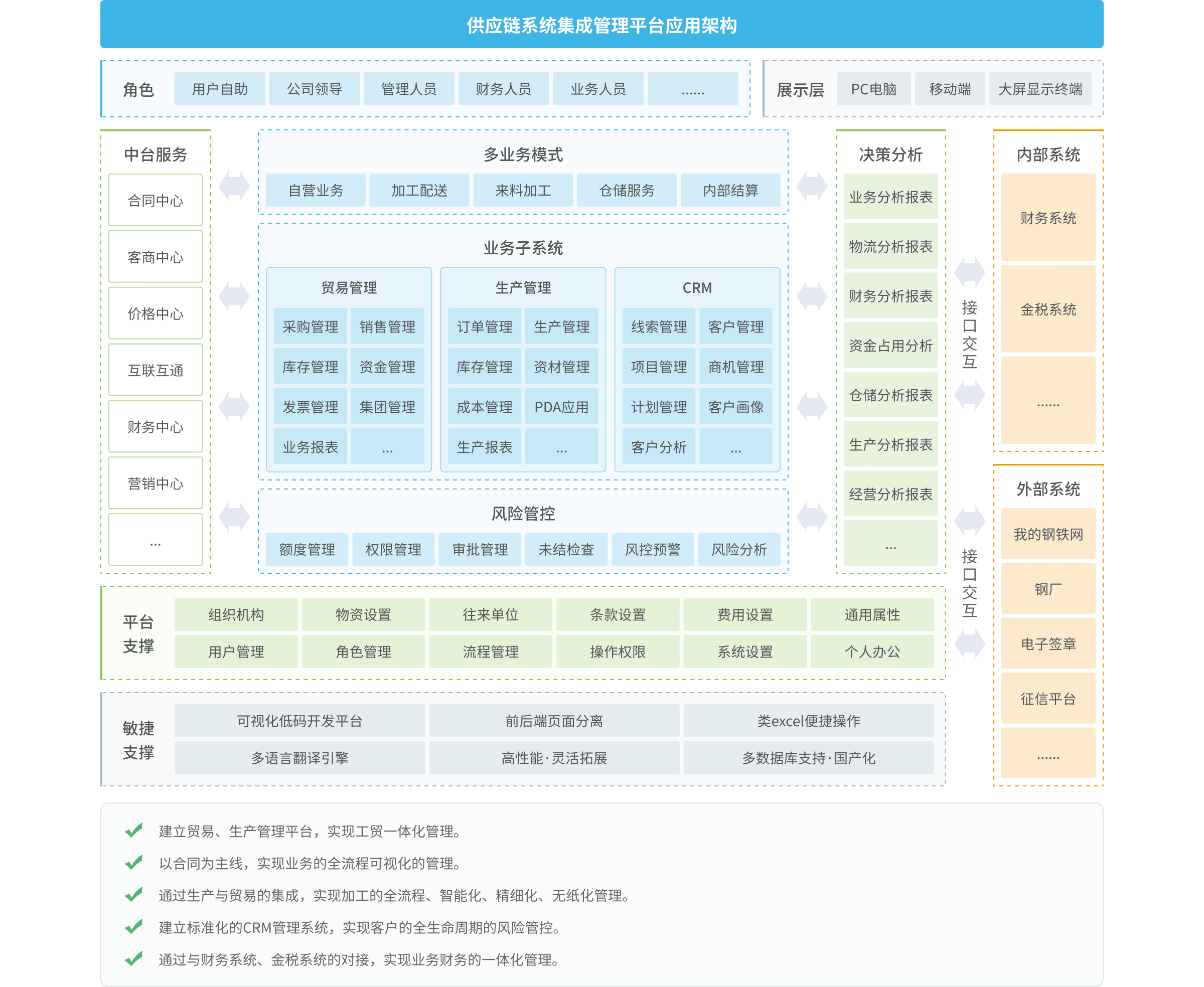Click the 风控预警 item

[x=652, y=549]
